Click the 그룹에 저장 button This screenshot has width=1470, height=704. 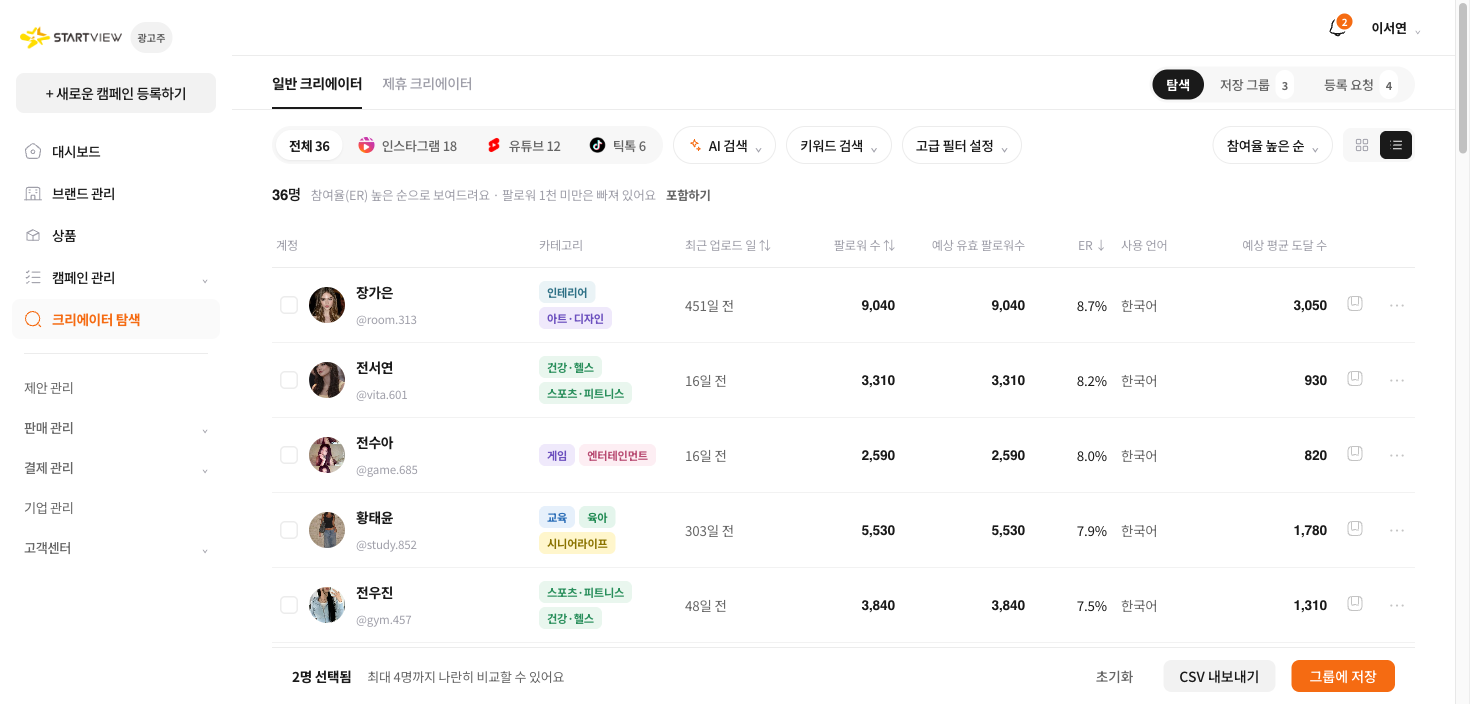pyautogui.click(x=1343, y=676)
